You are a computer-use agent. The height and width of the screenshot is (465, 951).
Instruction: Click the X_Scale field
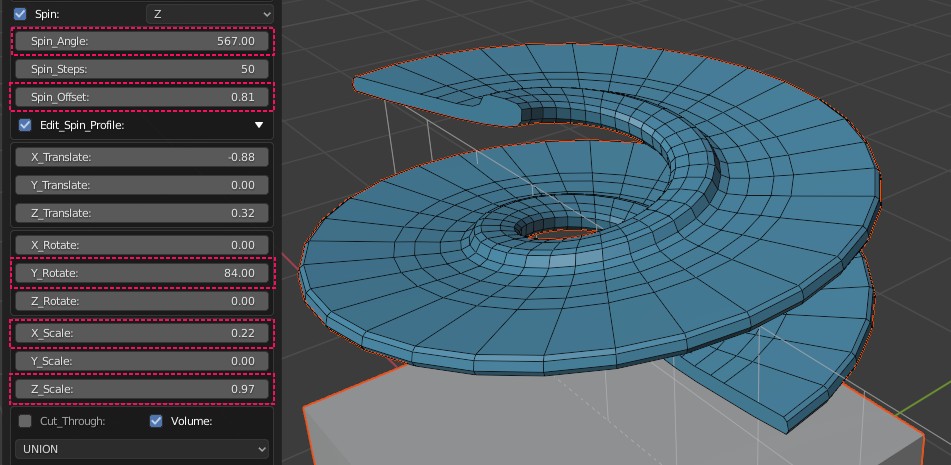pos(141,333)
